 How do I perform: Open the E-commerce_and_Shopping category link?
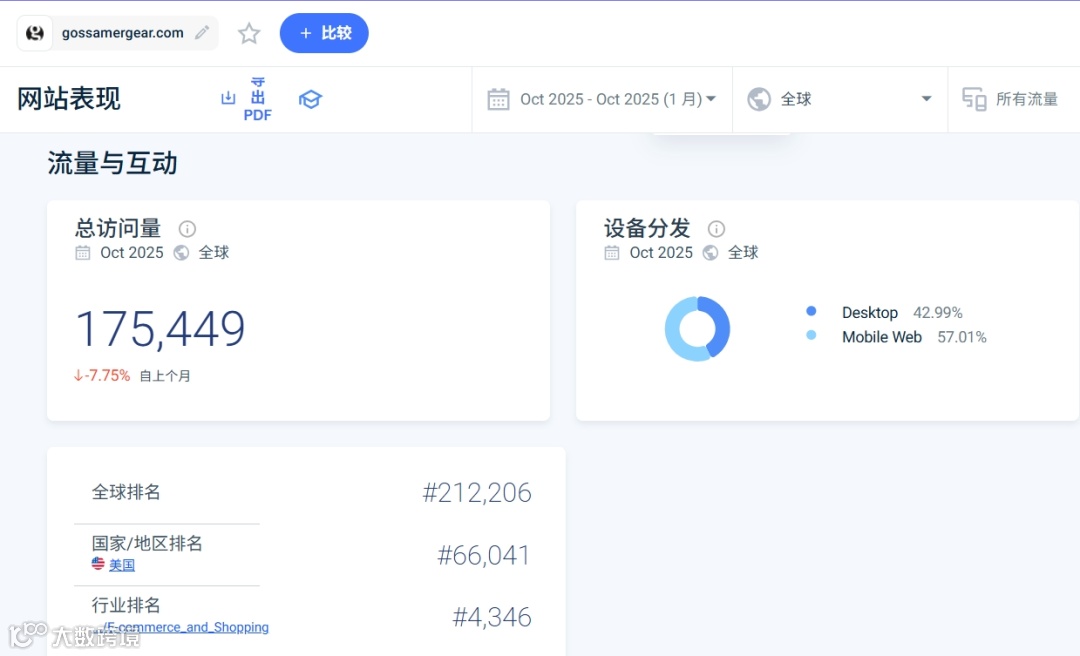[x=185, y=627]
